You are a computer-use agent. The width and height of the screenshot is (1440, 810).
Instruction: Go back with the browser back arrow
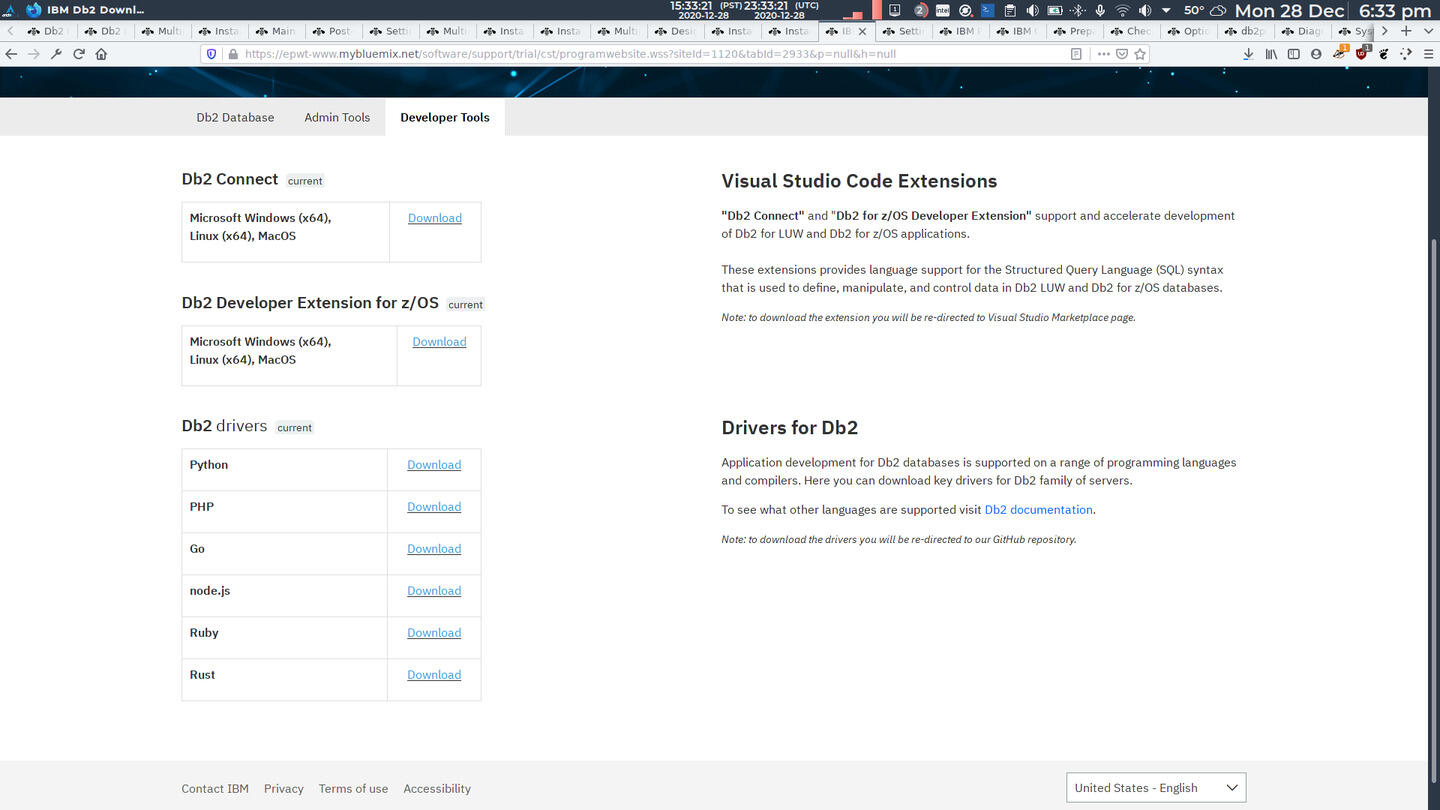(x=11, y=54)
